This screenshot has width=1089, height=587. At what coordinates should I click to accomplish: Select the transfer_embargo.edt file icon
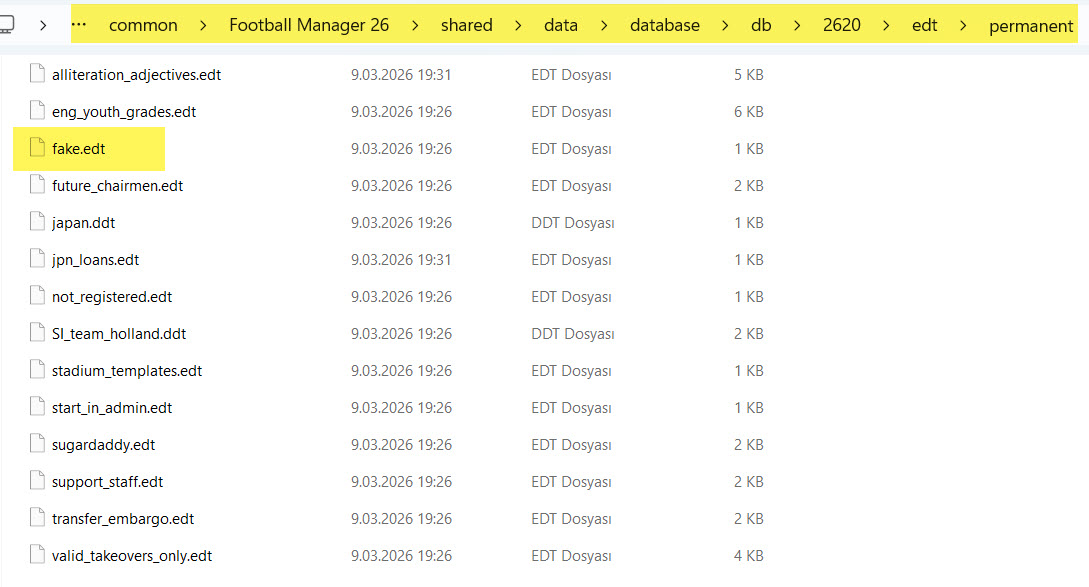38,519
